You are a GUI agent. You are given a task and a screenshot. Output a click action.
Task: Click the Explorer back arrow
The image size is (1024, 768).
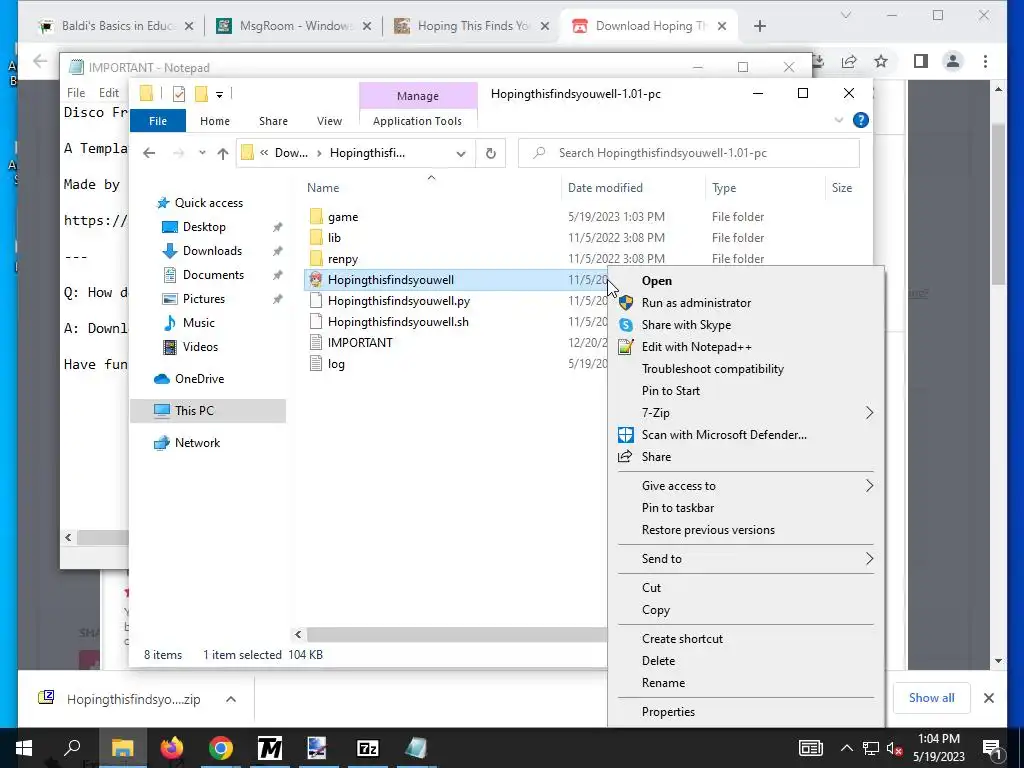point(149,153)
